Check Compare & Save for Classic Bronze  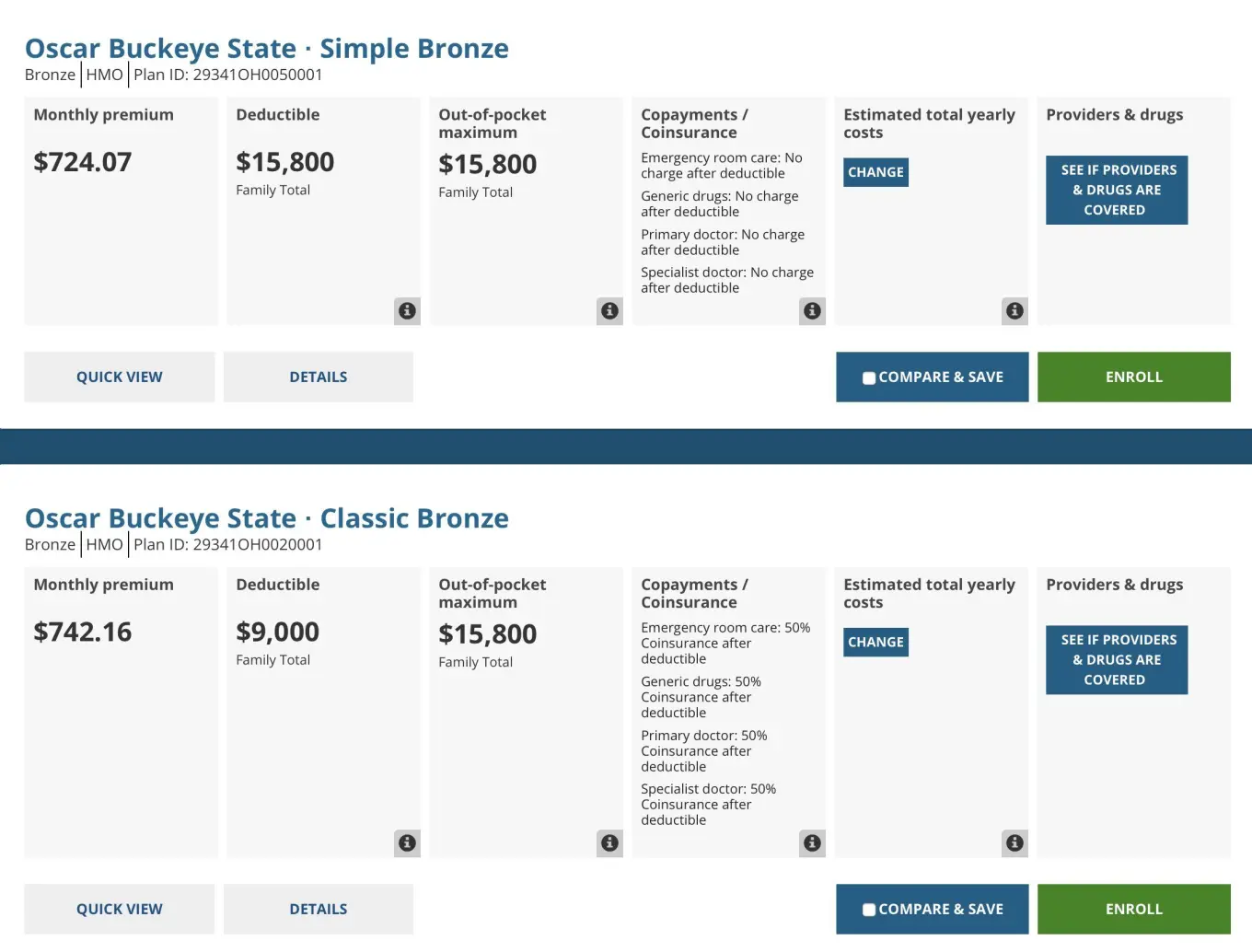pos(868,909)
